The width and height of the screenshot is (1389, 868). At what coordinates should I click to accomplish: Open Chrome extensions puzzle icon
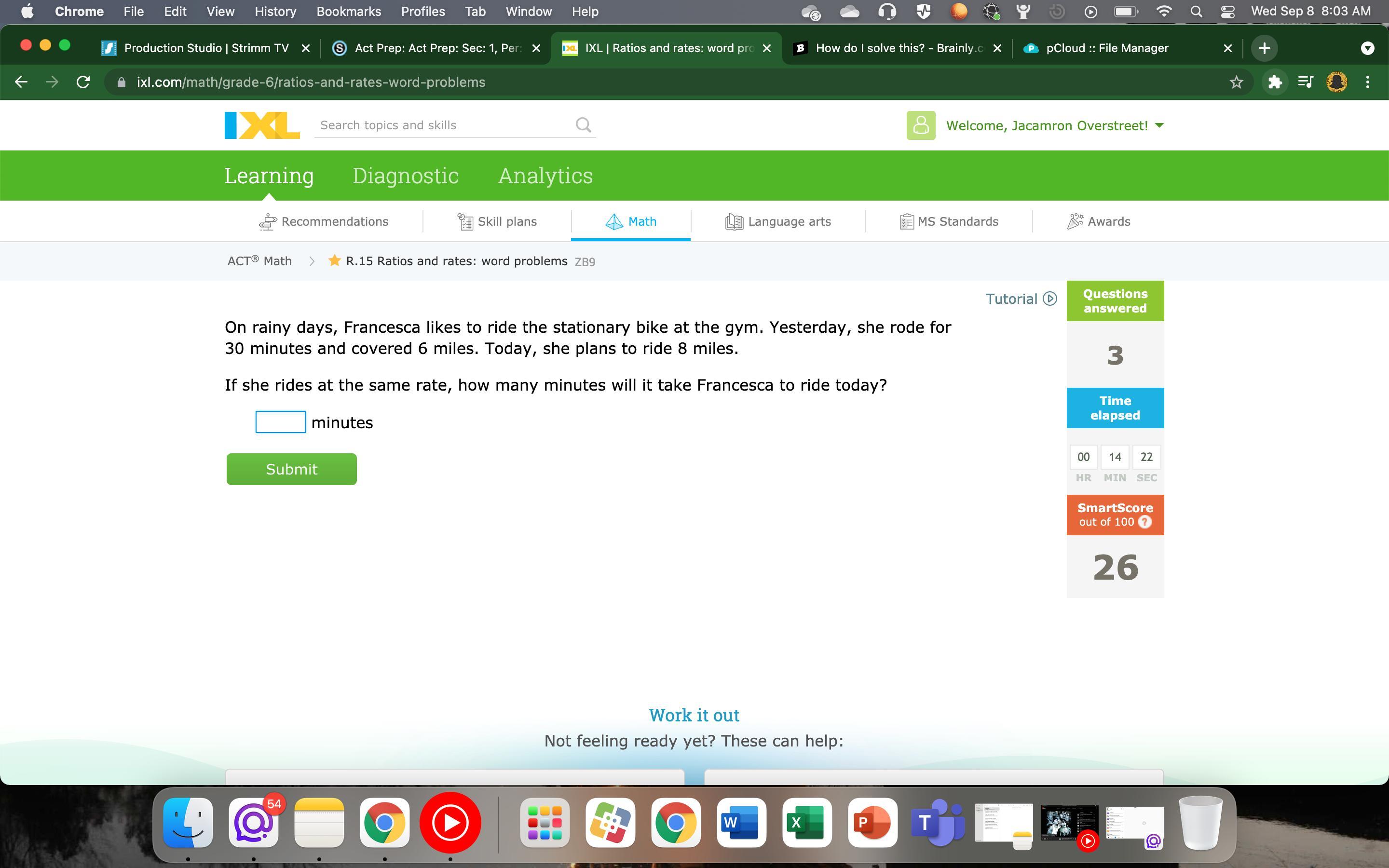click(1275, 82)
